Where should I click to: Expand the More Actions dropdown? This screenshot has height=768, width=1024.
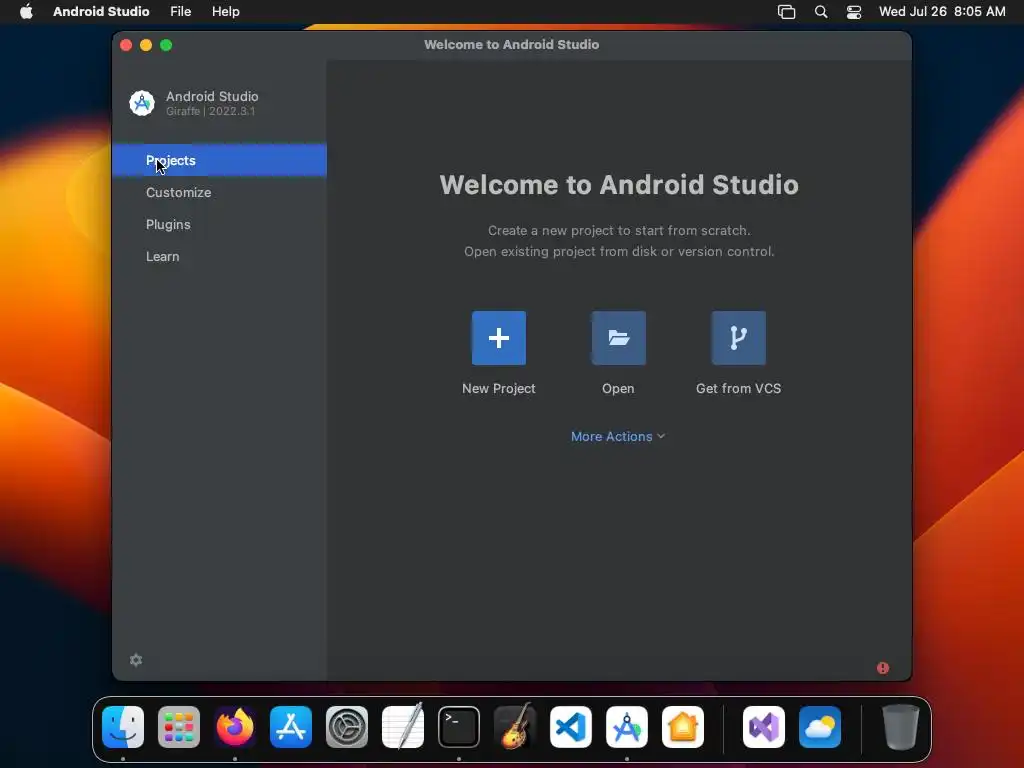pos(618,436)
